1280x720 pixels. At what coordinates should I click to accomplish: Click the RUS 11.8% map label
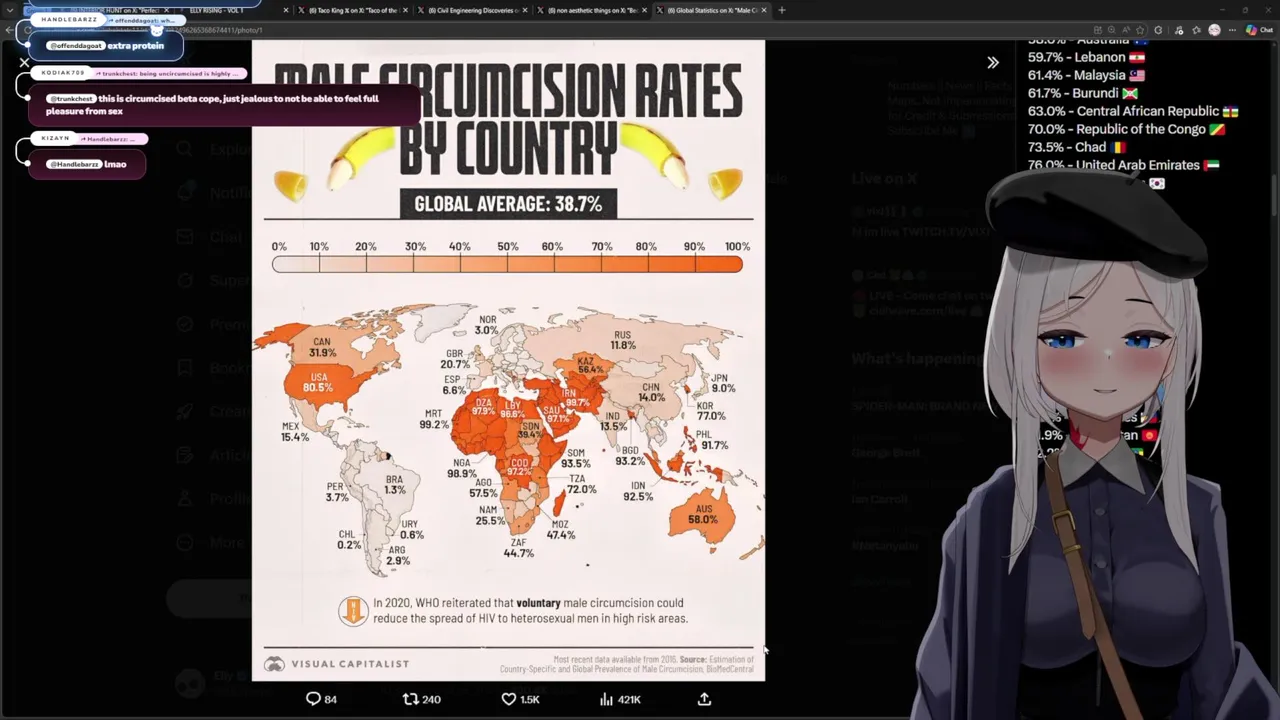tap(623, 340)
